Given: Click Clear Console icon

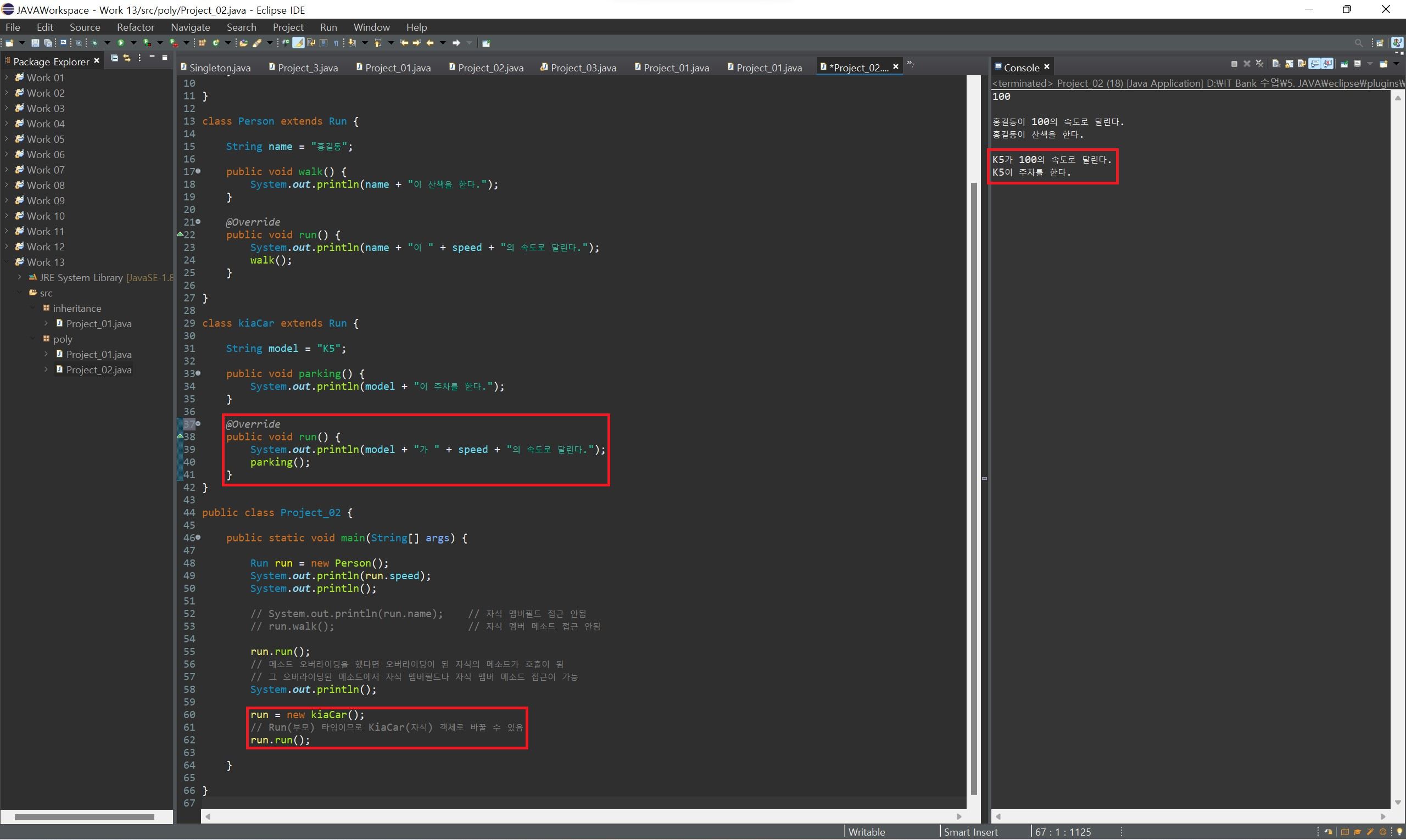Looking at the screenshot, I should tap(1276, 64).
